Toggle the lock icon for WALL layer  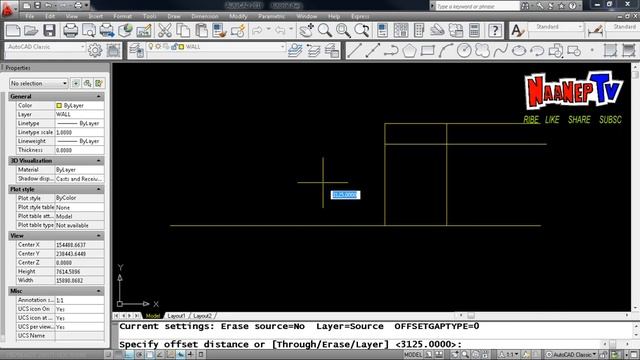point(174,47)
